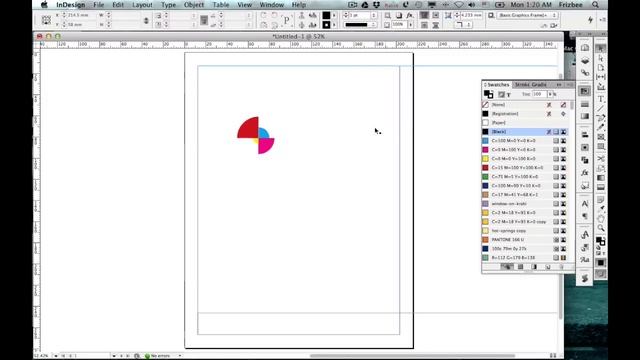Switch to the Stroke panel tab
This screenshot has height=360, width=640.
point(522,84)
